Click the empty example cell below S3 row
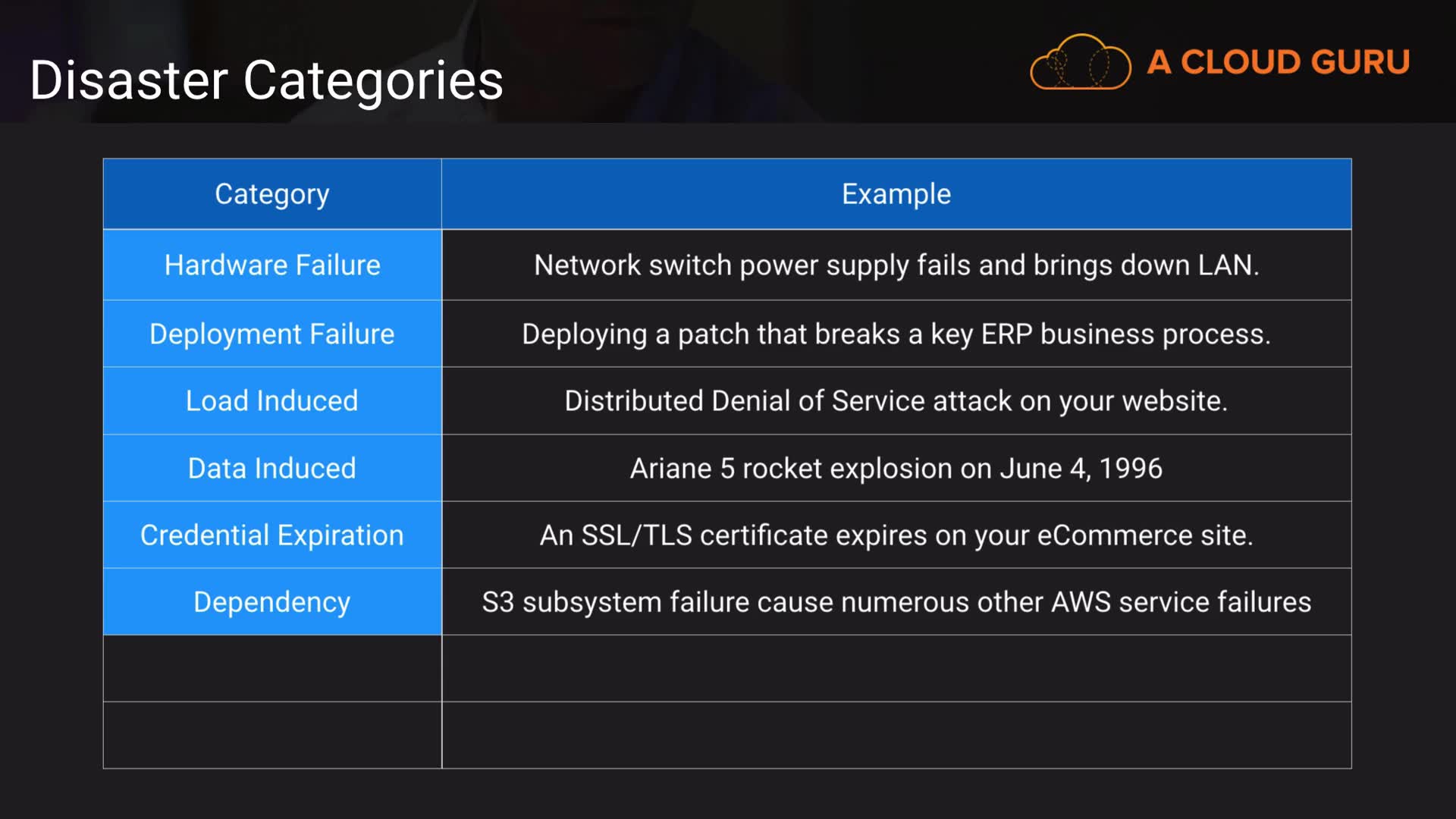This screenshot has height=819, width=1456. pyautogui.click(x=896, y=669)
